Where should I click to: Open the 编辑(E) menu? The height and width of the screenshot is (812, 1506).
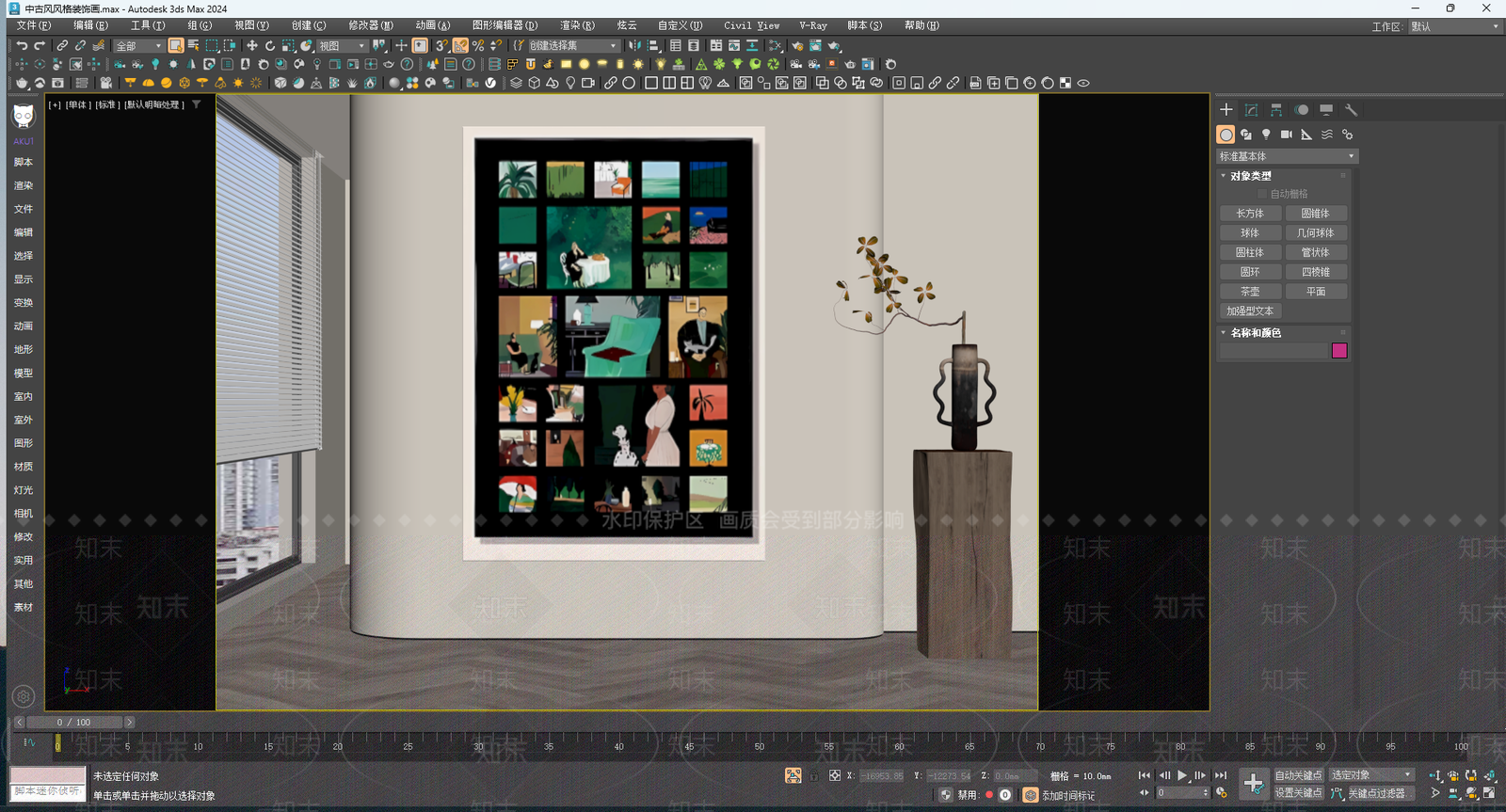coord(90,25)
